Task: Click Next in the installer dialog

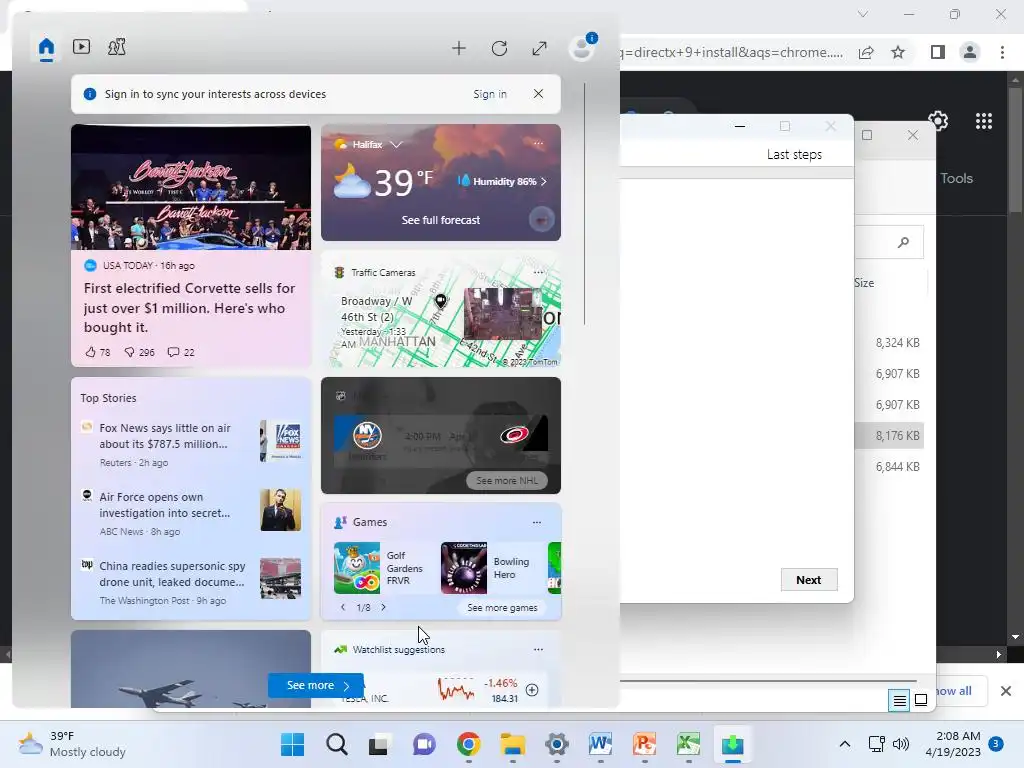Action: pos(808,580)
